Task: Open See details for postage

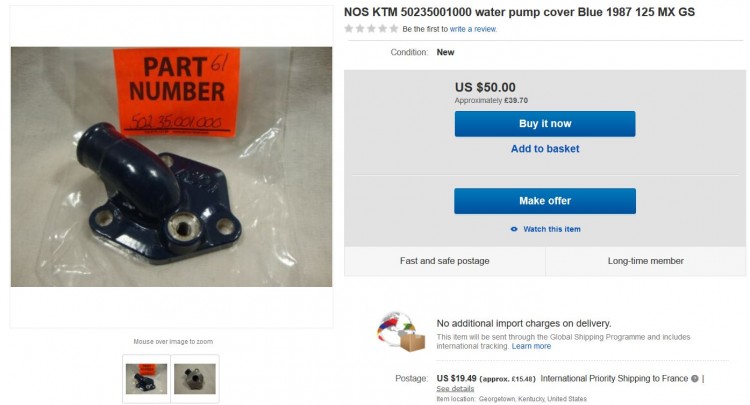Action: pyautogui.click(x=455, y=388)
